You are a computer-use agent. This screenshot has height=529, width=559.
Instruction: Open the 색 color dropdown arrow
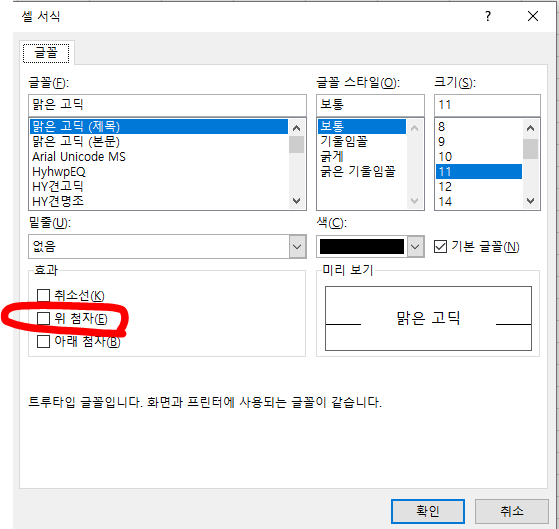pyautogui.click(x=415, y=247)
